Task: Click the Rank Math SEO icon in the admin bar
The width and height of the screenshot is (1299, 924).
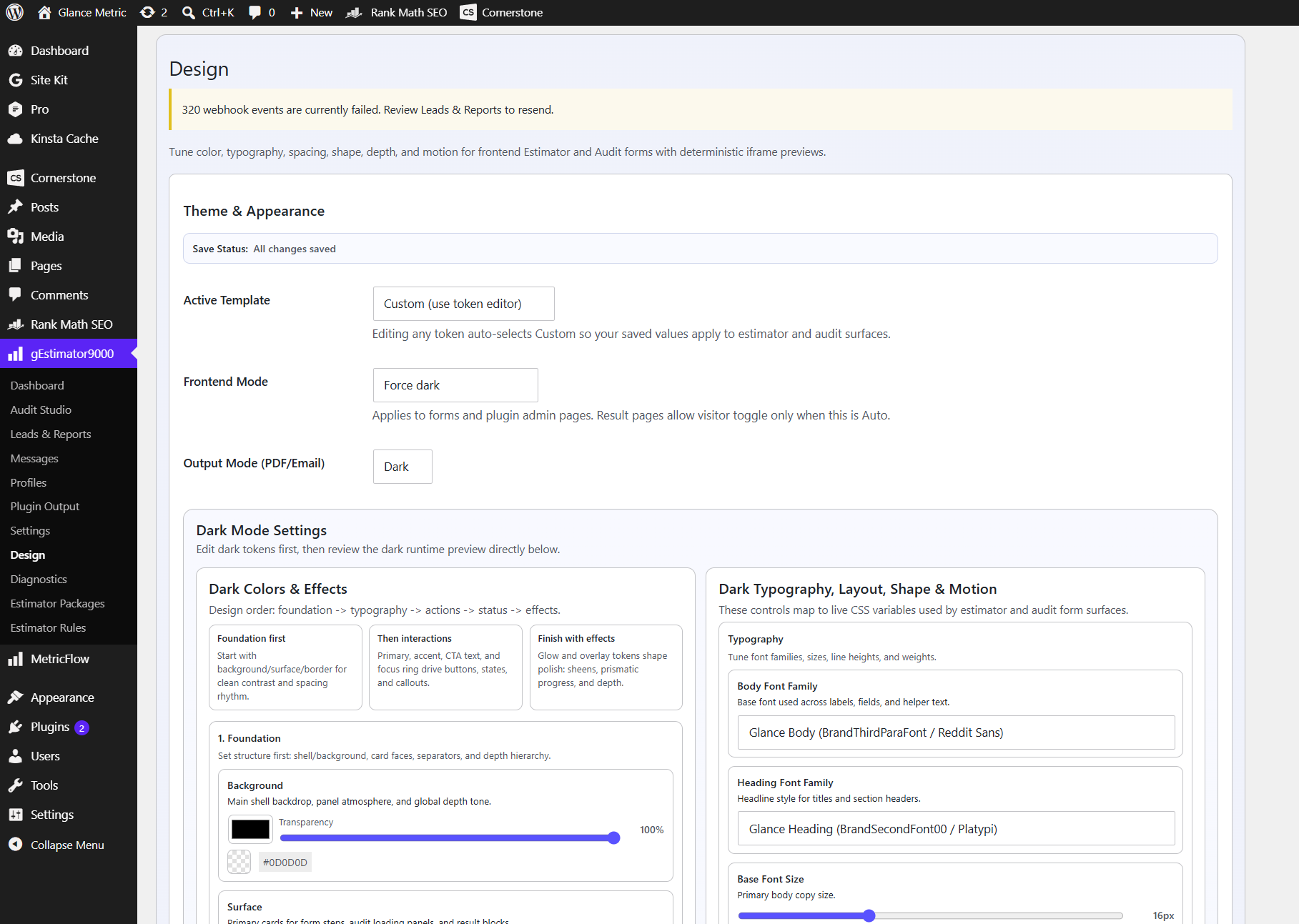Action: click(354, 13)
